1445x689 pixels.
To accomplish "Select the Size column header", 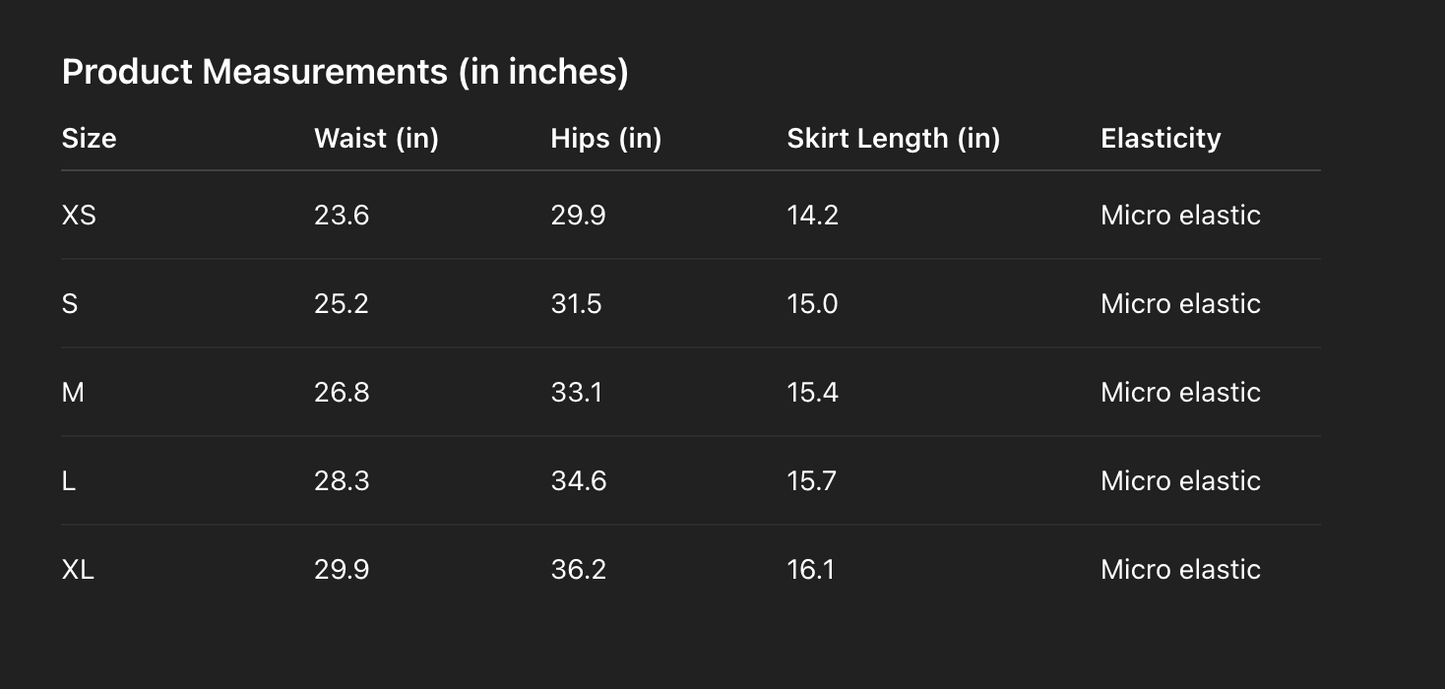I will click(89, 138).
